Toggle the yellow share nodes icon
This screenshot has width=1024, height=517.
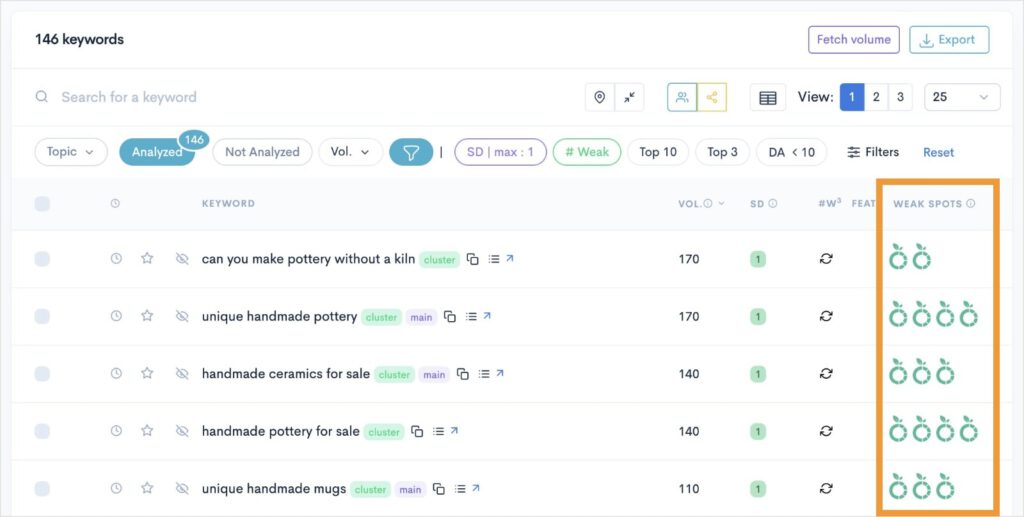(712, 97)
